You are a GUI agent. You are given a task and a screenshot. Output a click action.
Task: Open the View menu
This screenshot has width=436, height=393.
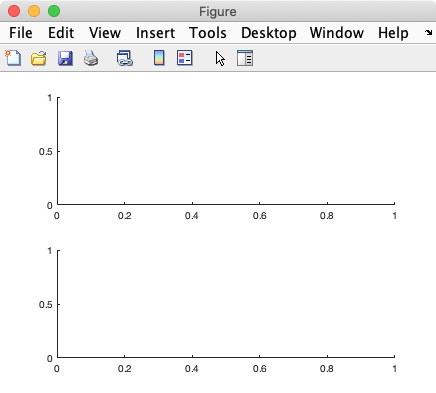[105, 33]
